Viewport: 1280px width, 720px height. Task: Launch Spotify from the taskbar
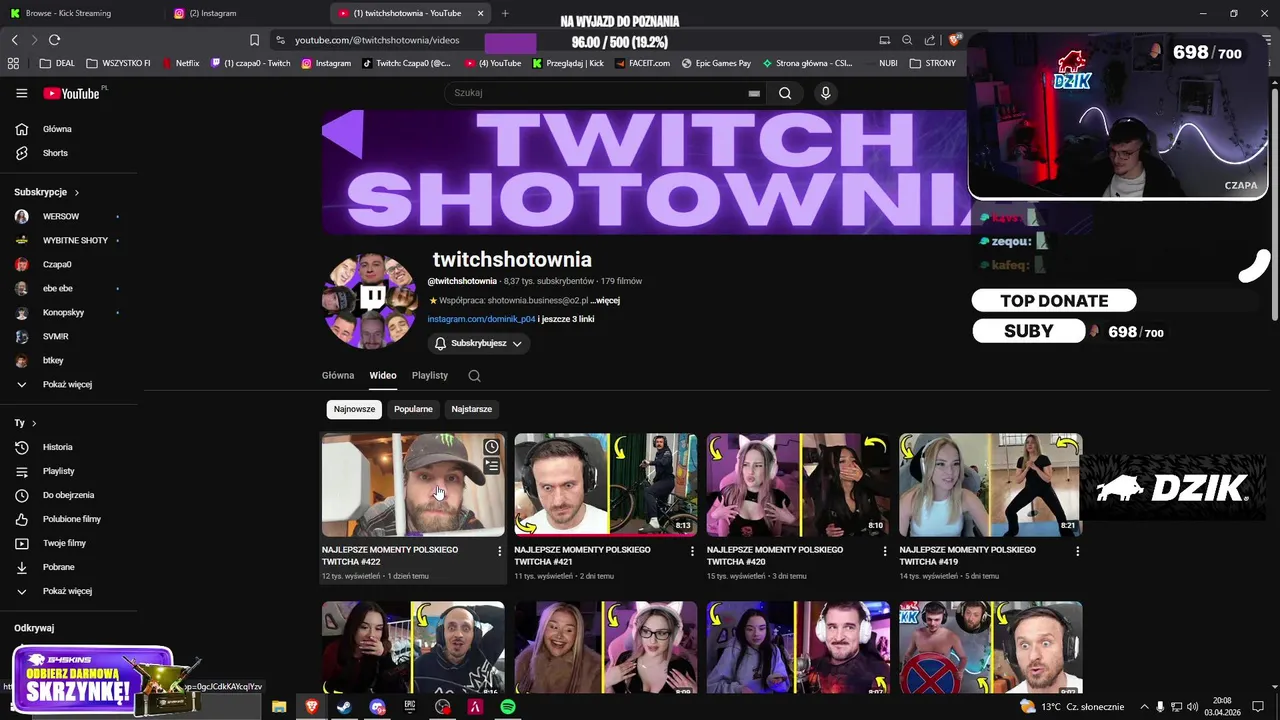[x=508, y=707]
